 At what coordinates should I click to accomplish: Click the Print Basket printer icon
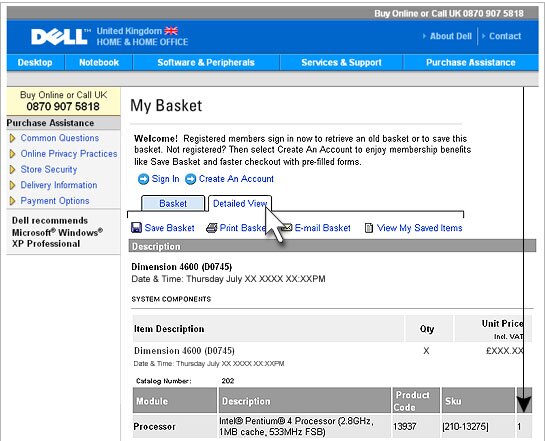(212, 228)
